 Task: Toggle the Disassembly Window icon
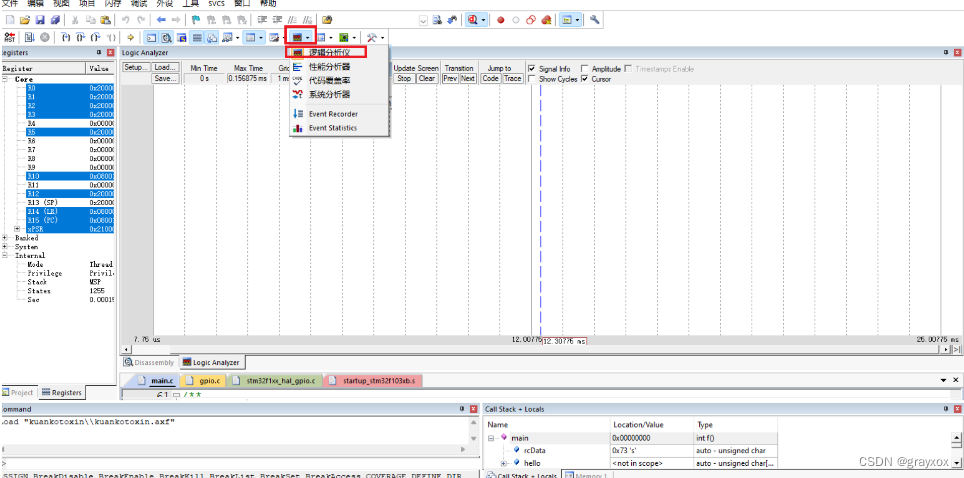(x=167, y=38)
